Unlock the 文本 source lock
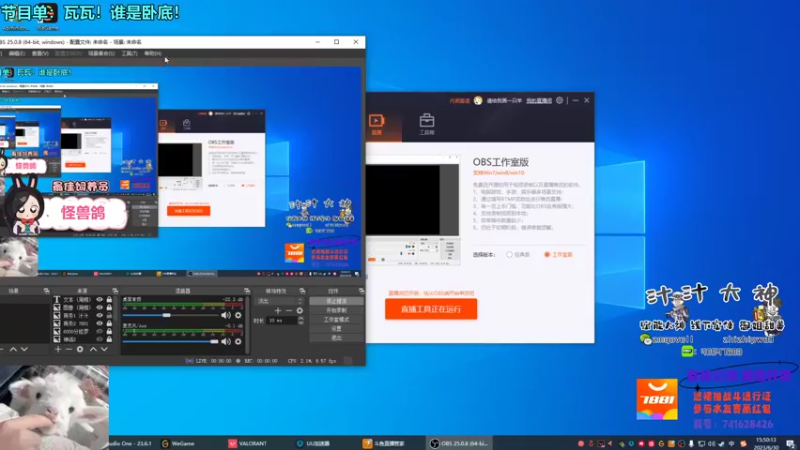 109,300
